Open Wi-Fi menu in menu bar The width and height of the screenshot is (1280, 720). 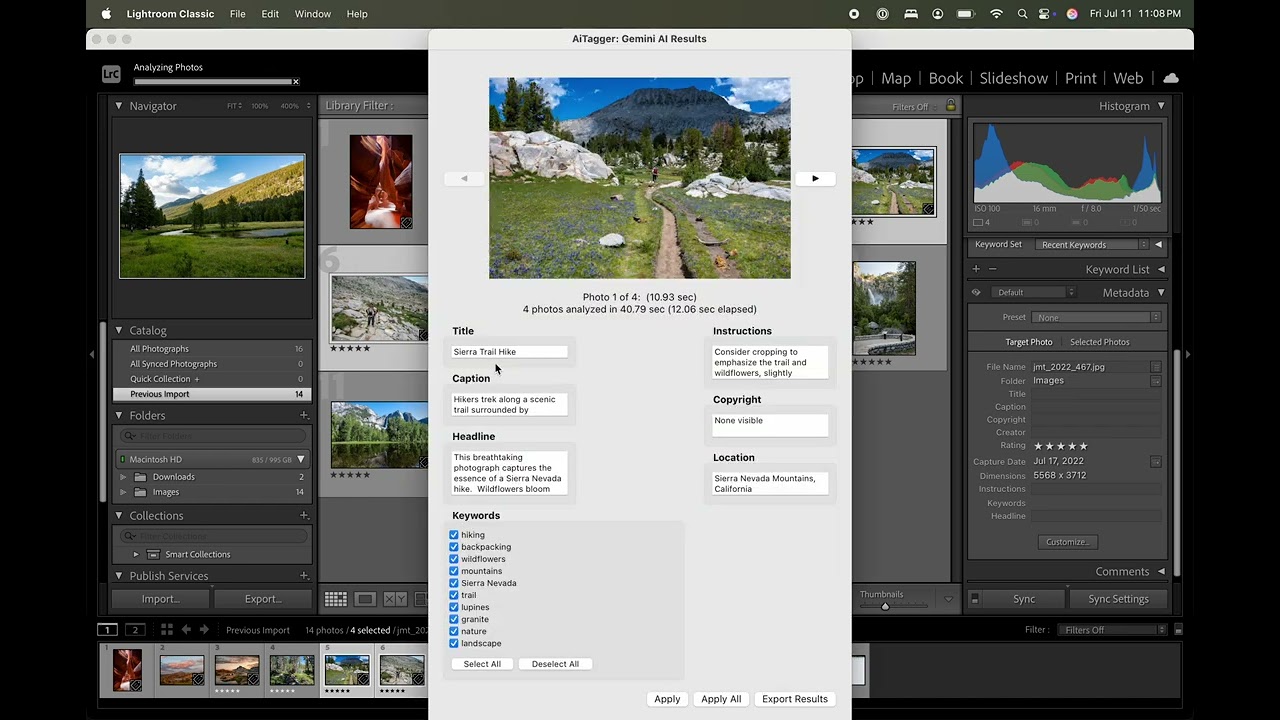pyautogui.click(x=996, y=14)
